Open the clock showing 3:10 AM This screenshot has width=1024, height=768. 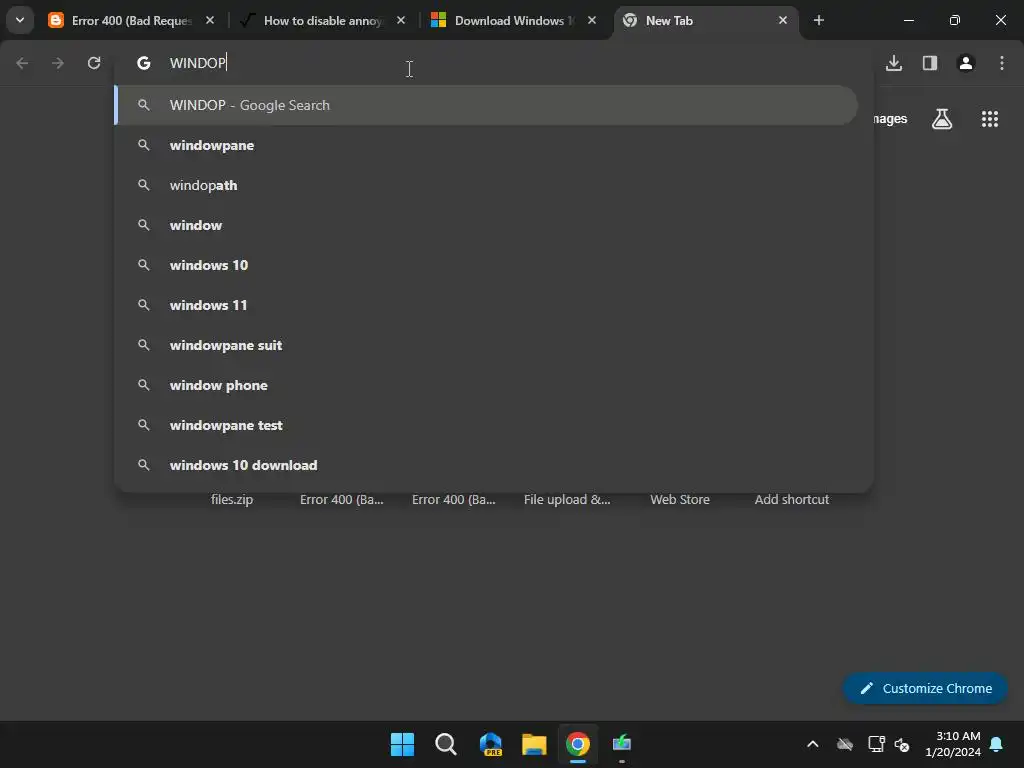(x=953, y=744)
